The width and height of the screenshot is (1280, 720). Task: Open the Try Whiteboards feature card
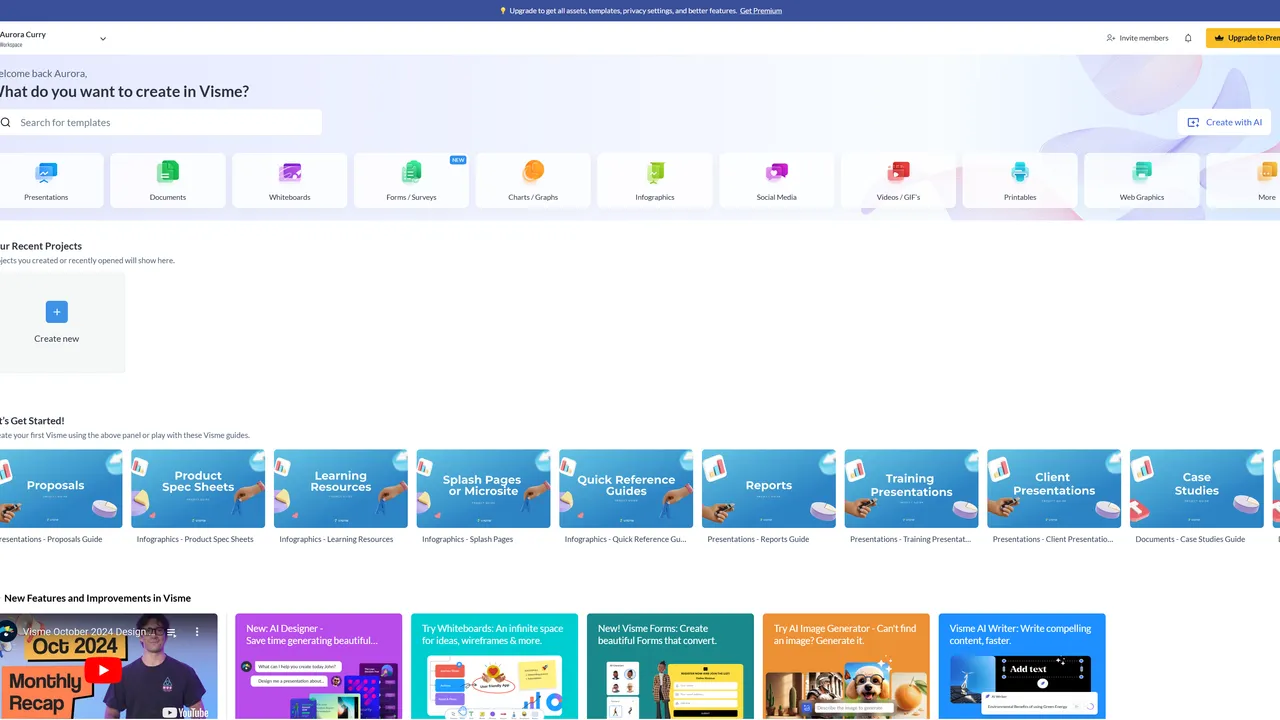pyautogui.click(x=494, y=666)
